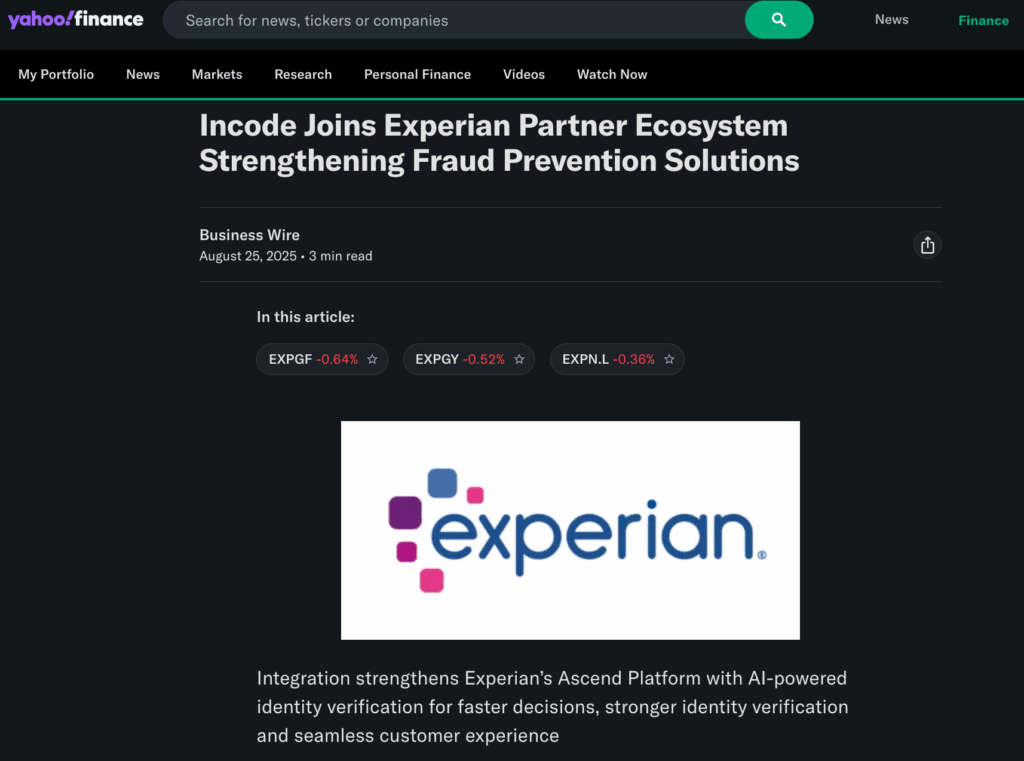1024x761 pixels.
Task: Select News in the navigation bar
Action: coord(142,74)
